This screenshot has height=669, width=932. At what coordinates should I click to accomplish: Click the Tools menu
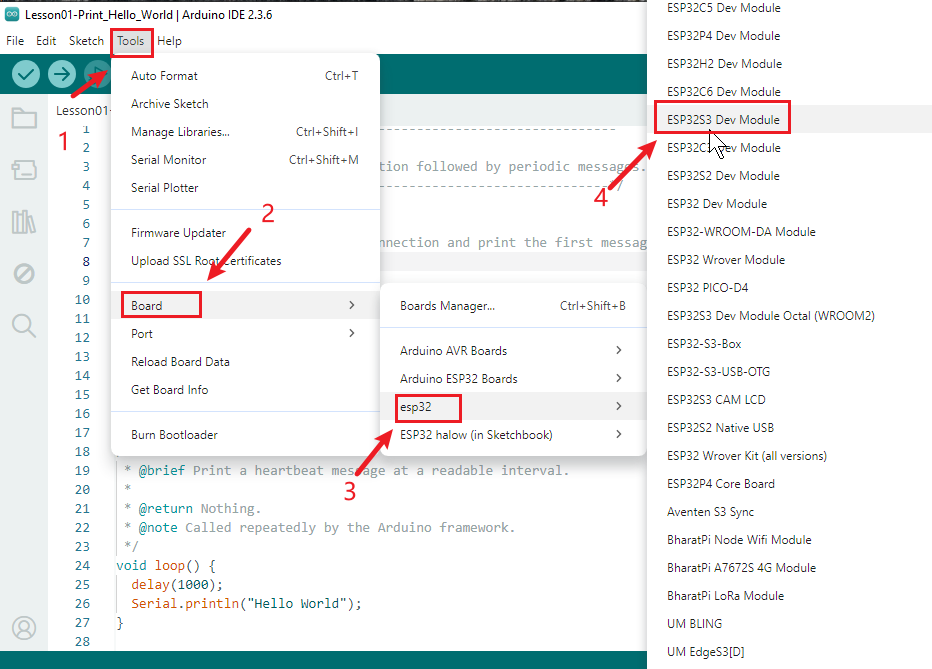coord(131,40)
